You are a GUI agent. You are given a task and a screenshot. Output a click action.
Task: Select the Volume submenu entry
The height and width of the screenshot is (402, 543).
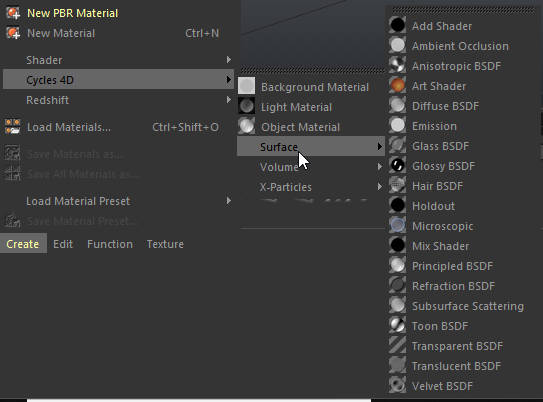tap(311, 167)
